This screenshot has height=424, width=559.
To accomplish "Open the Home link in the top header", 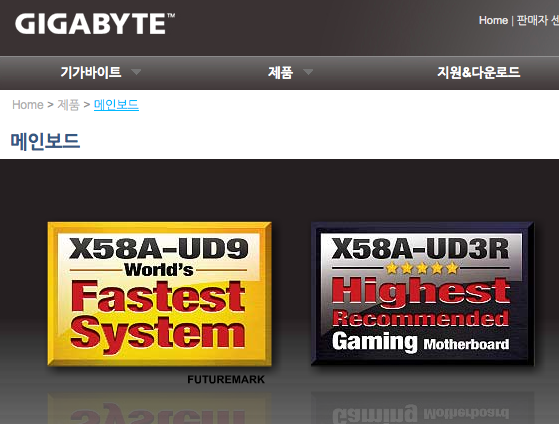I will (x=493, y=20).
